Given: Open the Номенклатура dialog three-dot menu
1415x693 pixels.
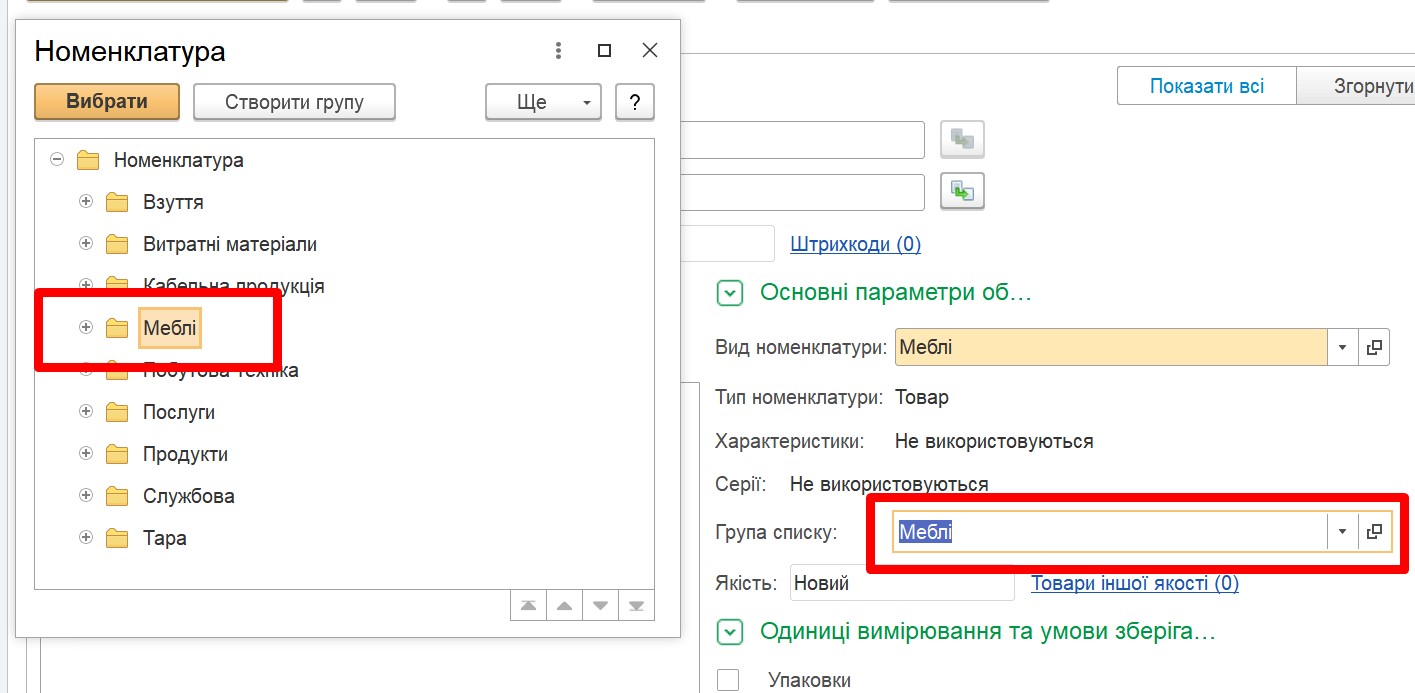Looking at the screenshot, I should [558, 51].
